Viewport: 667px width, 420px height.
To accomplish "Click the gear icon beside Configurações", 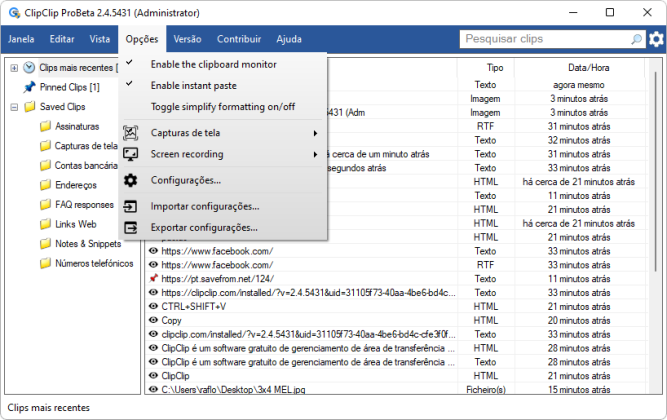I will 131,180.
